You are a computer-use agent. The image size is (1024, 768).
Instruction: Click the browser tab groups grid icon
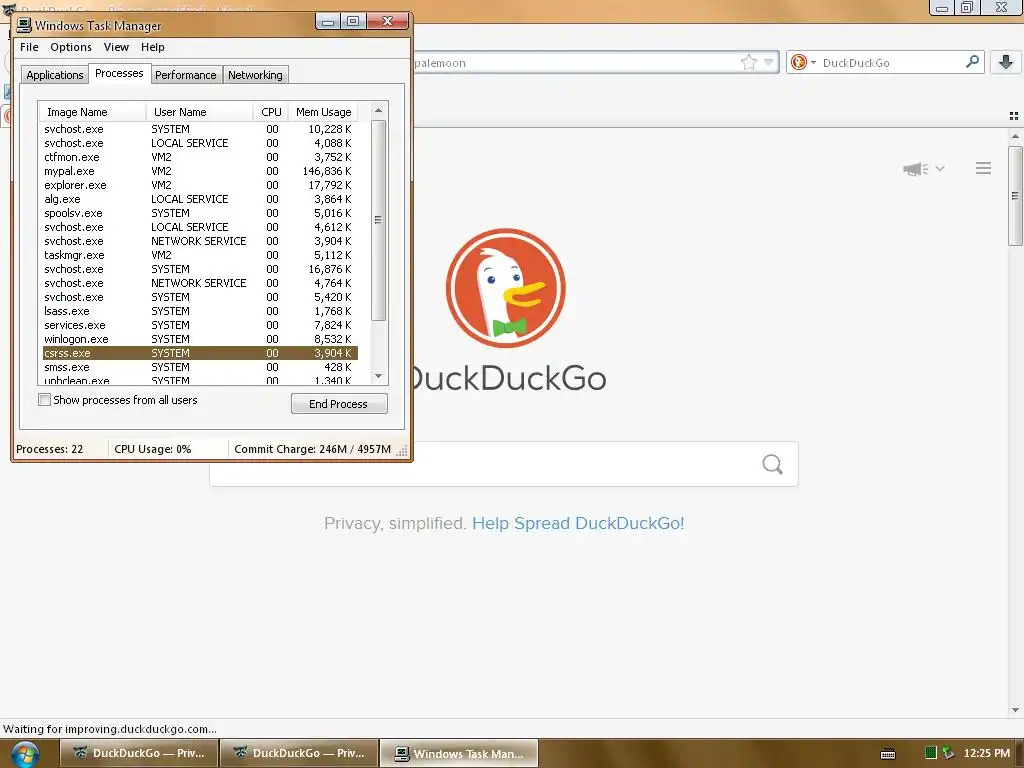tap(1014, 116)
